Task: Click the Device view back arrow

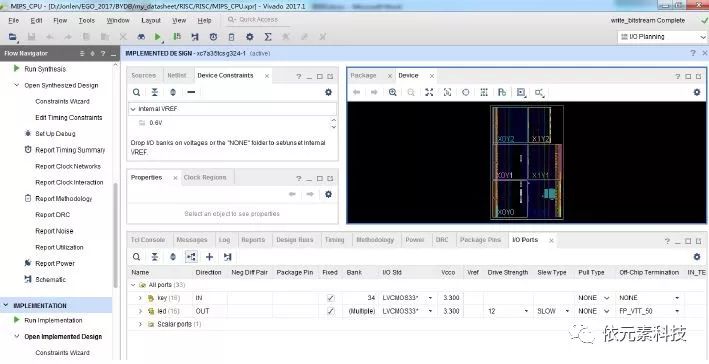Action: pos(356,92)
